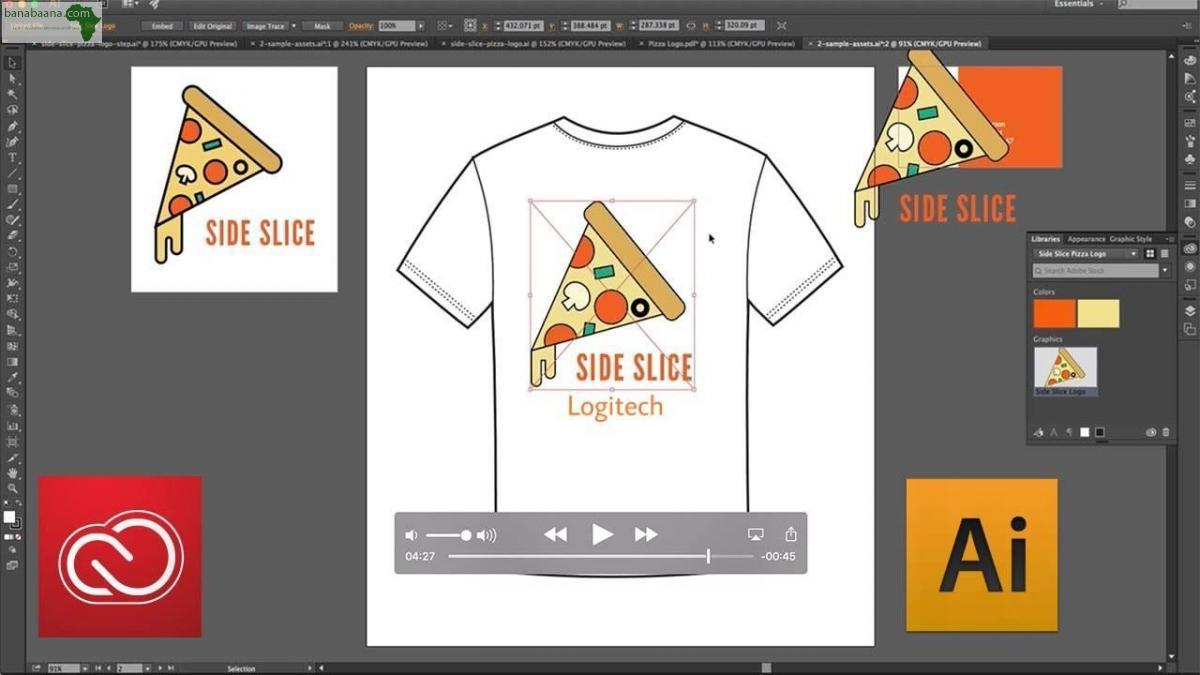Switch to the Graphic Style panel tab

pos(1131,239)
